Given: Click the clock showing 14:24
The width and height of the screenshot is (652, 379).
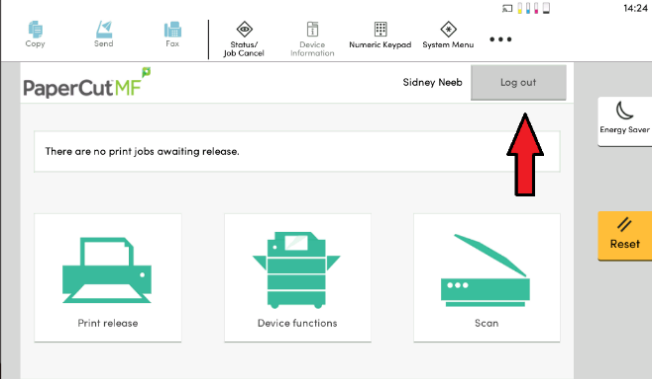Looking at the screenshot, I should coord(635,8).
